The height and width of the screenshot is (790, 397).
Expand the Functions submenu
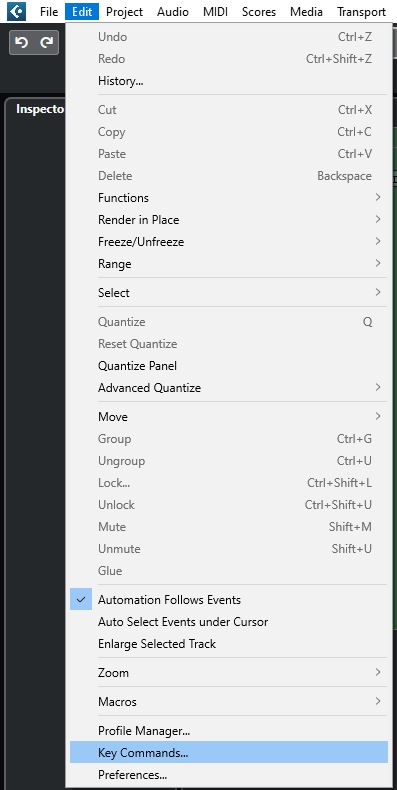[x=229, y=198]
